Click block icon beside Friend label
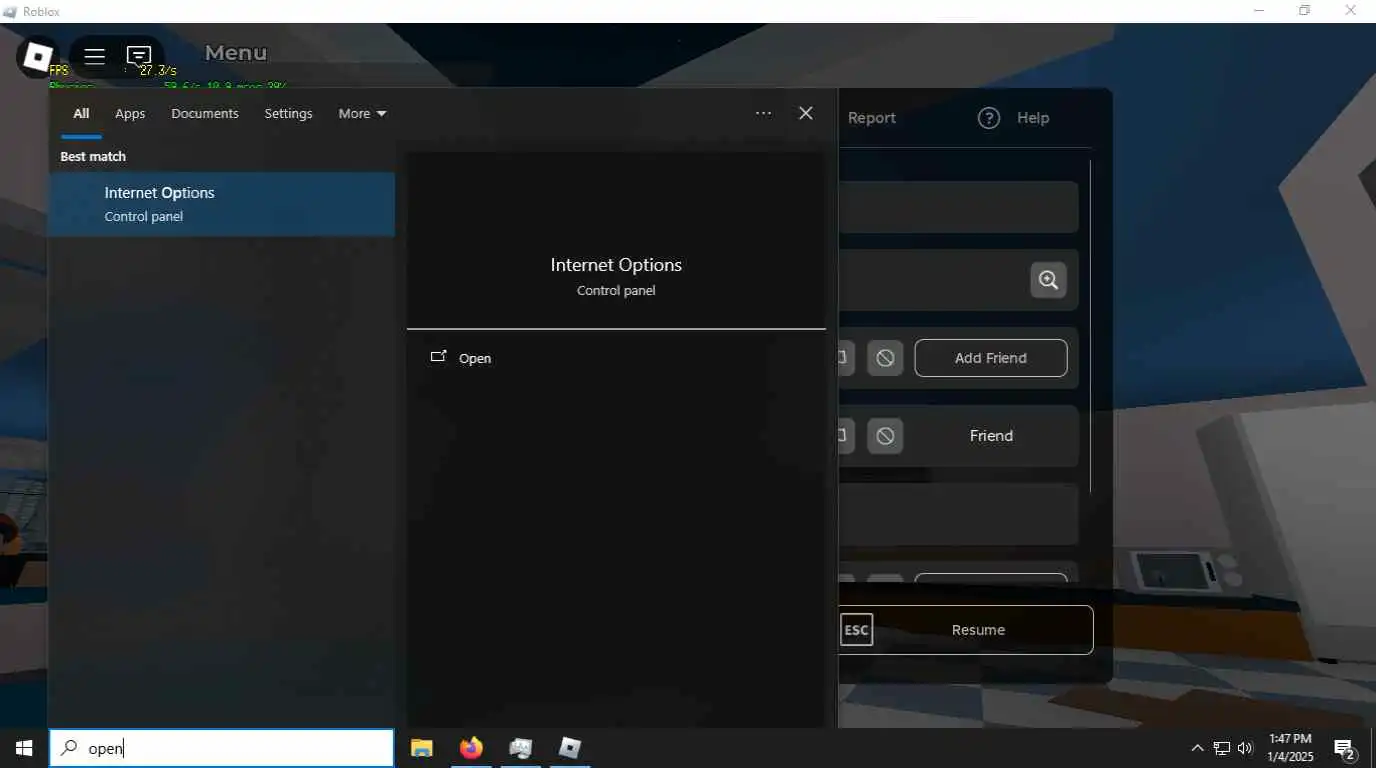Screen dimensions: 1376x768 (x=885, y=436)
